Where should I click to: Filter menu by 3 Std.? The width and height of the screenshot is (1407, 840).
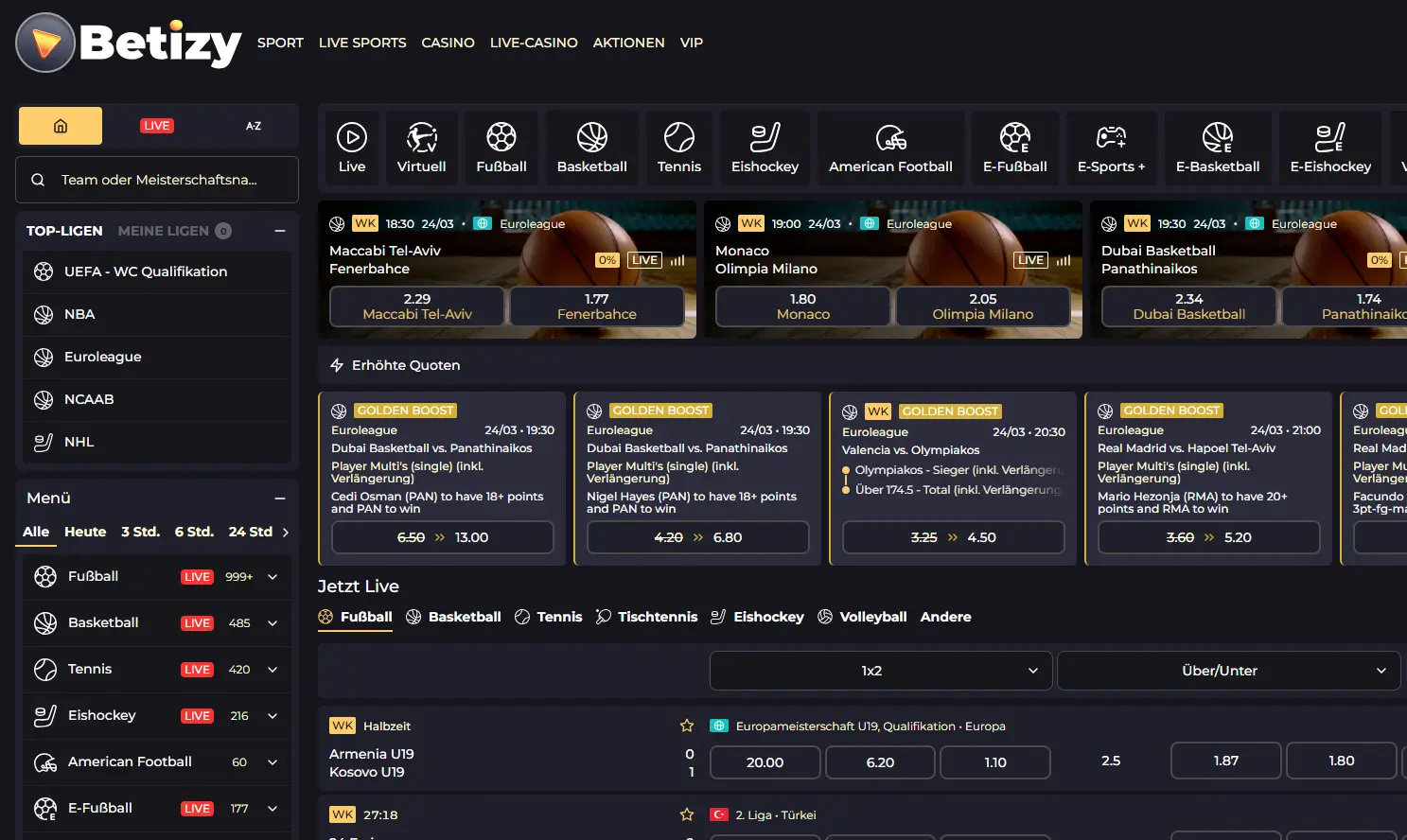pyautogui.click(x=140, y=532)
